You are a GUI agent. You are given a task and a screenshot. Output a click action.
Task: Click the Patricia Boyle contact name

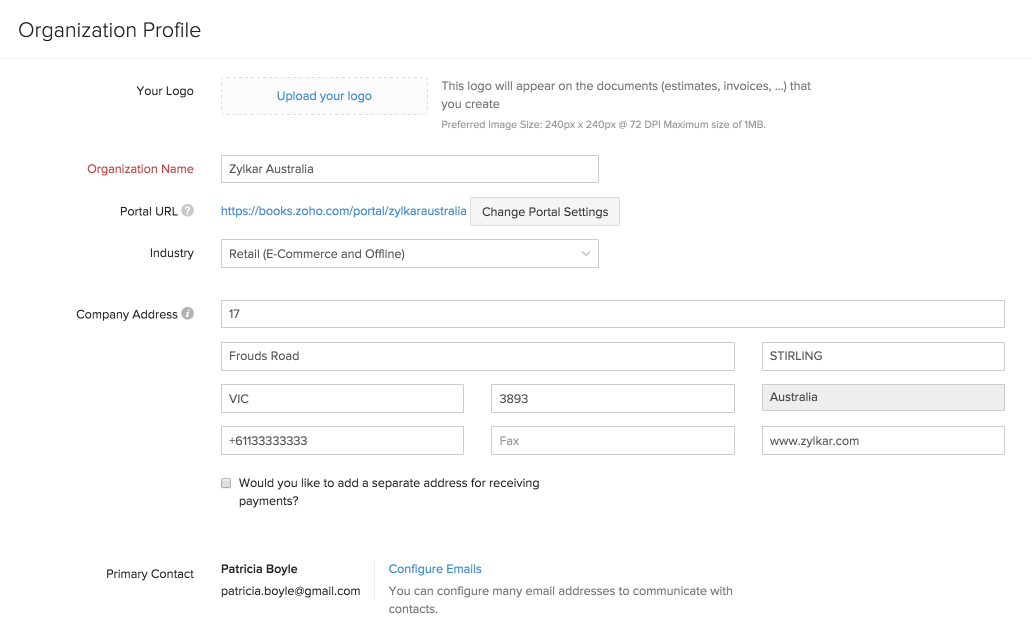point(259,569)
